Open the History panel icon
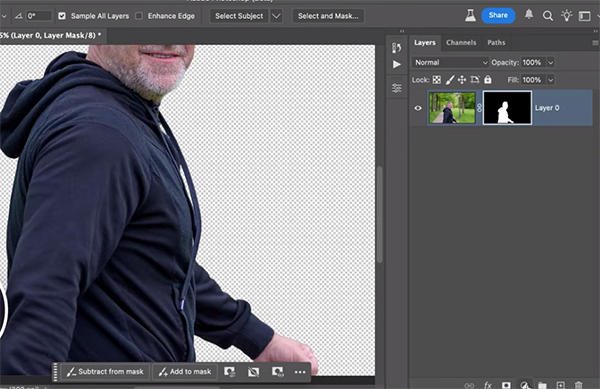 click(x=396, y=48)
